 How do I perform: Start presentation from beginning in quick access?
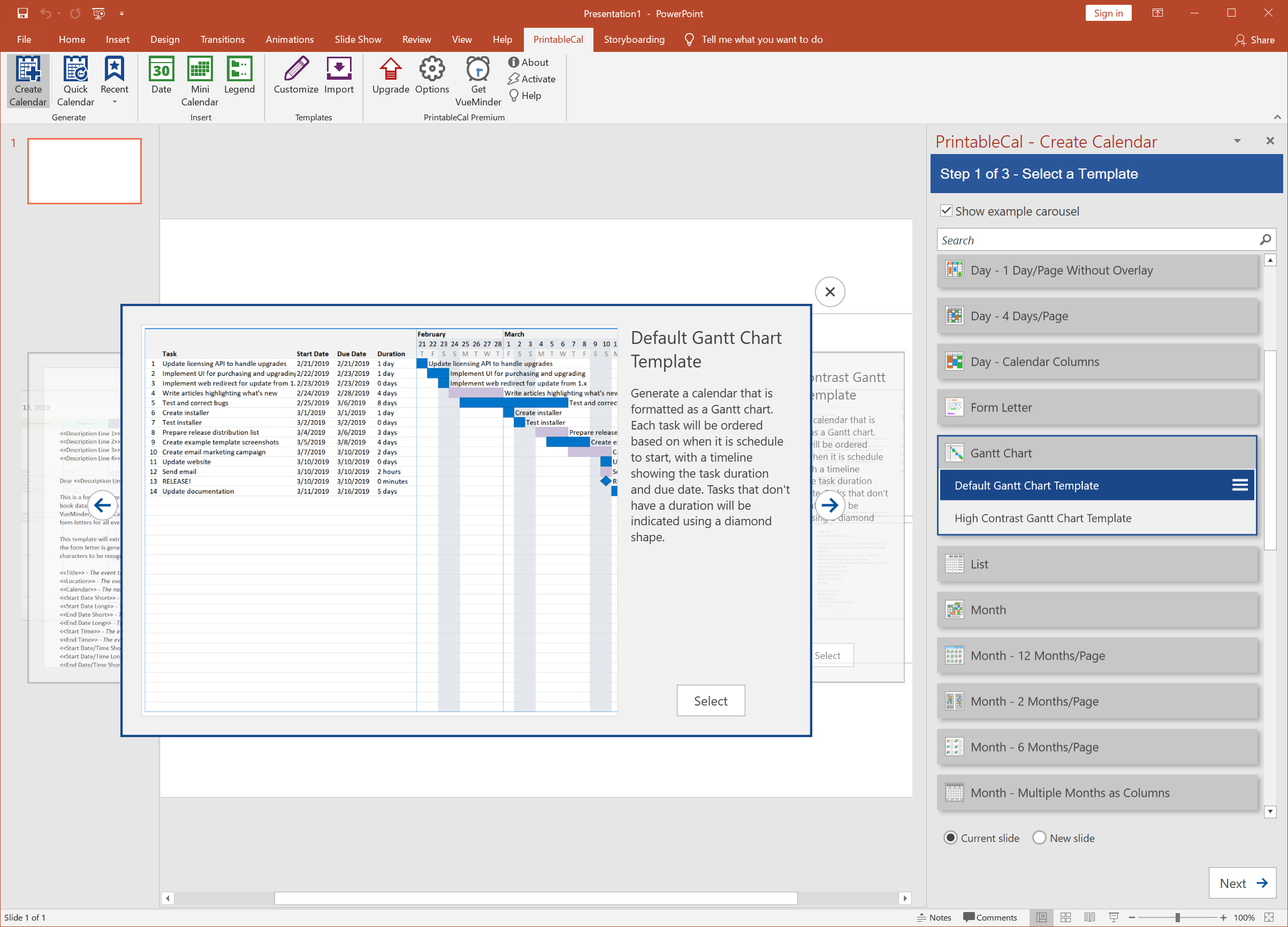98,13
